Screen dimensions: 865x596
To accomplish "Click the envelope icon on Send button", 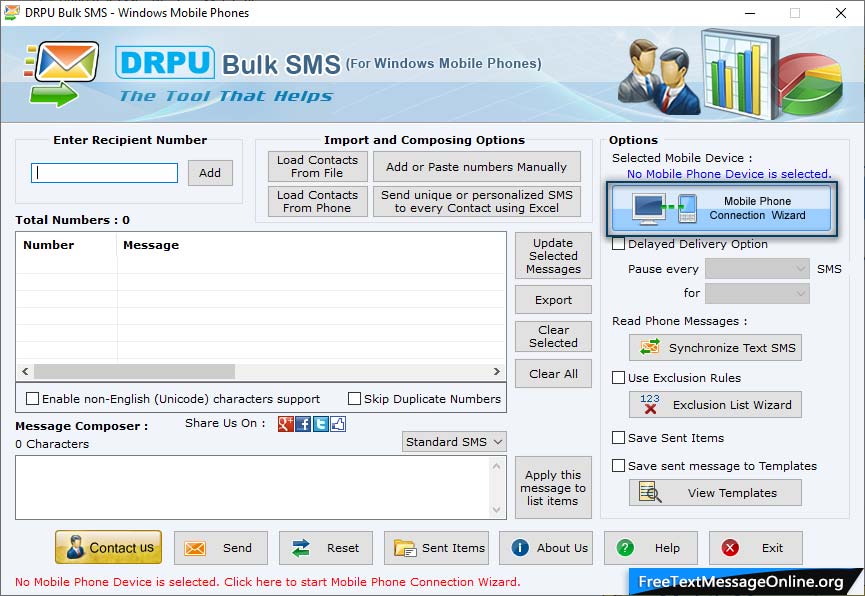I will point(195,548).
